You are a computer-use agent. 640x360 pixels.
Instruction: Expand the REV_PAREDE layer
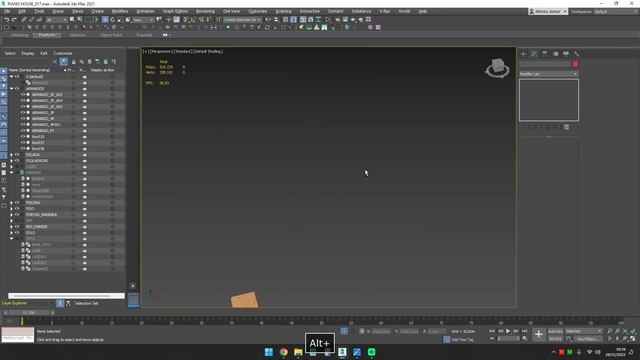(x=11, y=227)
